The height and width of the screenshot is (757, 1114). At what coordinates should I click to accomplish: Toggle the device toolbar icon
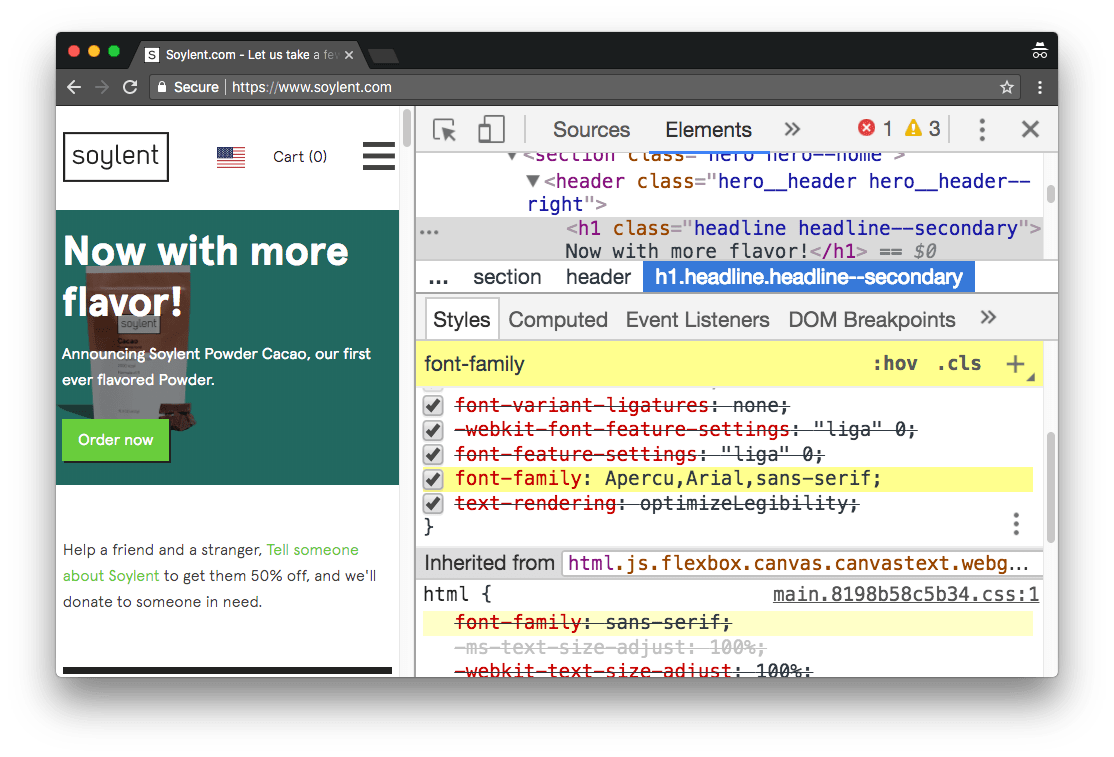[491, 130]
